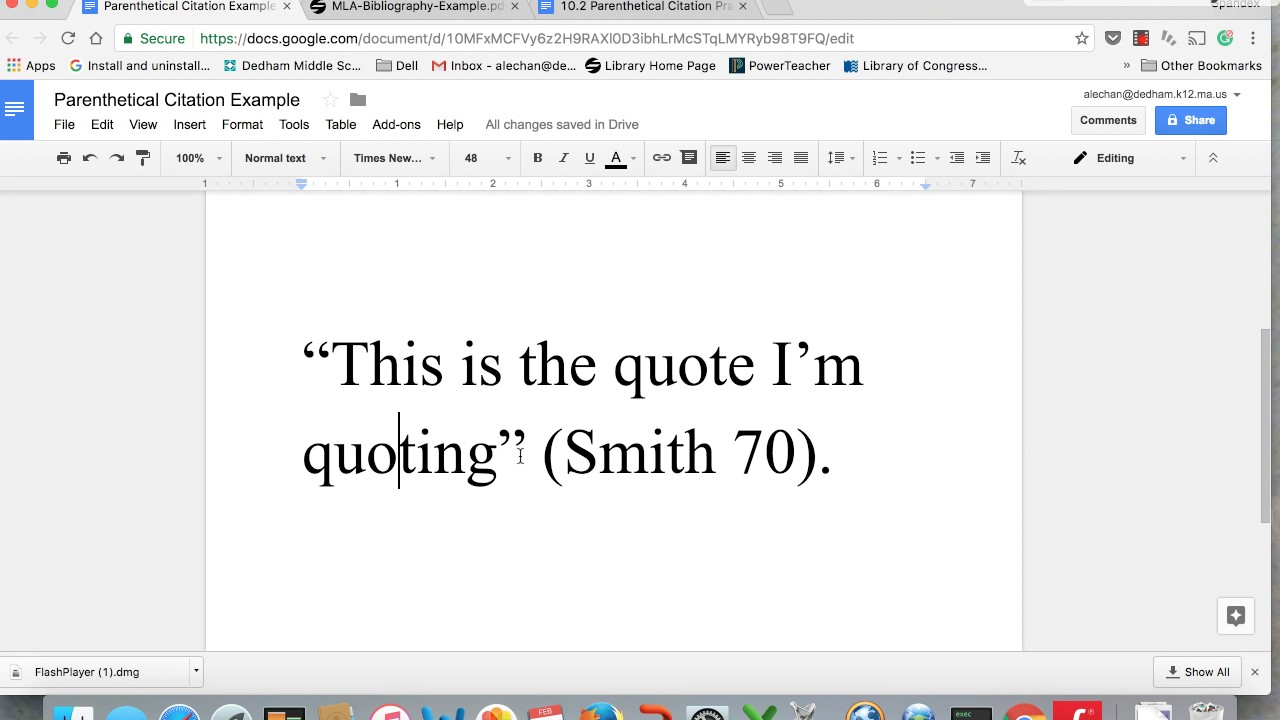1280x720 pixels.
Task: Show the hidden bookmarks overflow chevron
Action: tap(1127, 66)
